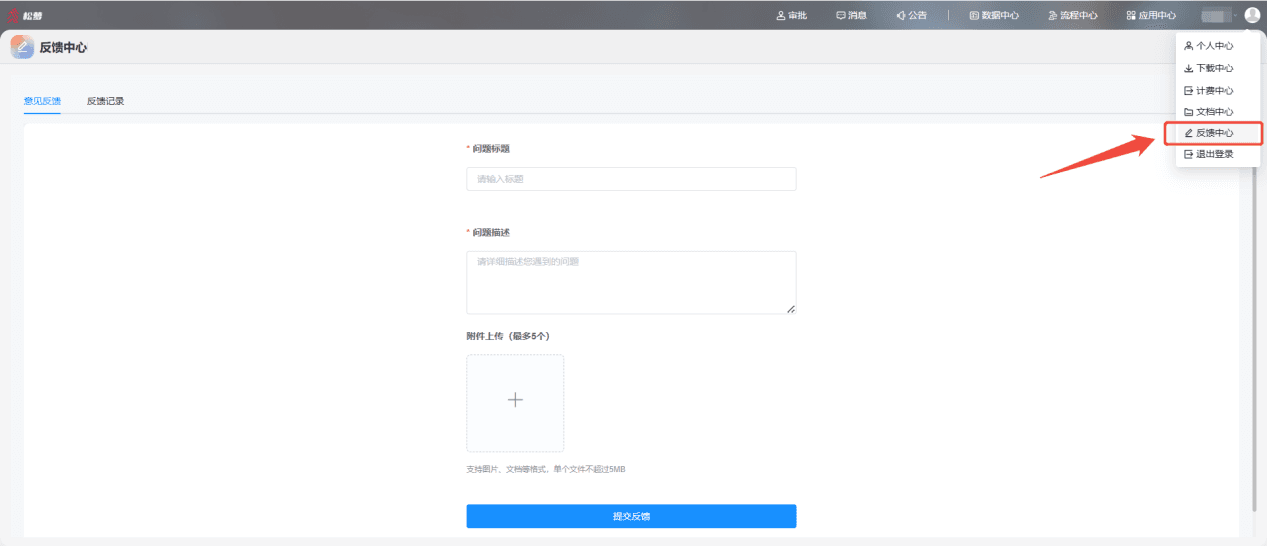Click the user avatar icon
This screenshot has height=546, width=1267.
click(1252, 15)
